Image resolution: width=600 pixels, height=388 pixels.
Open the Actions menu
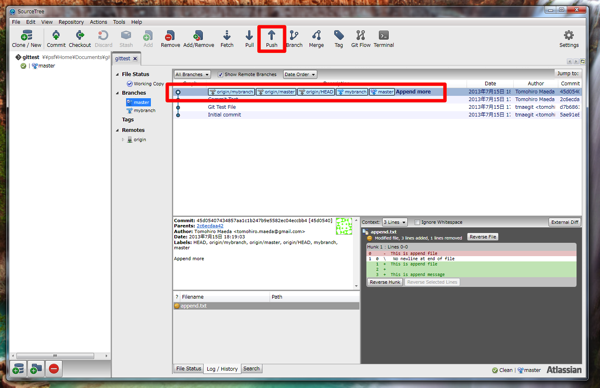tap(98, 22)
